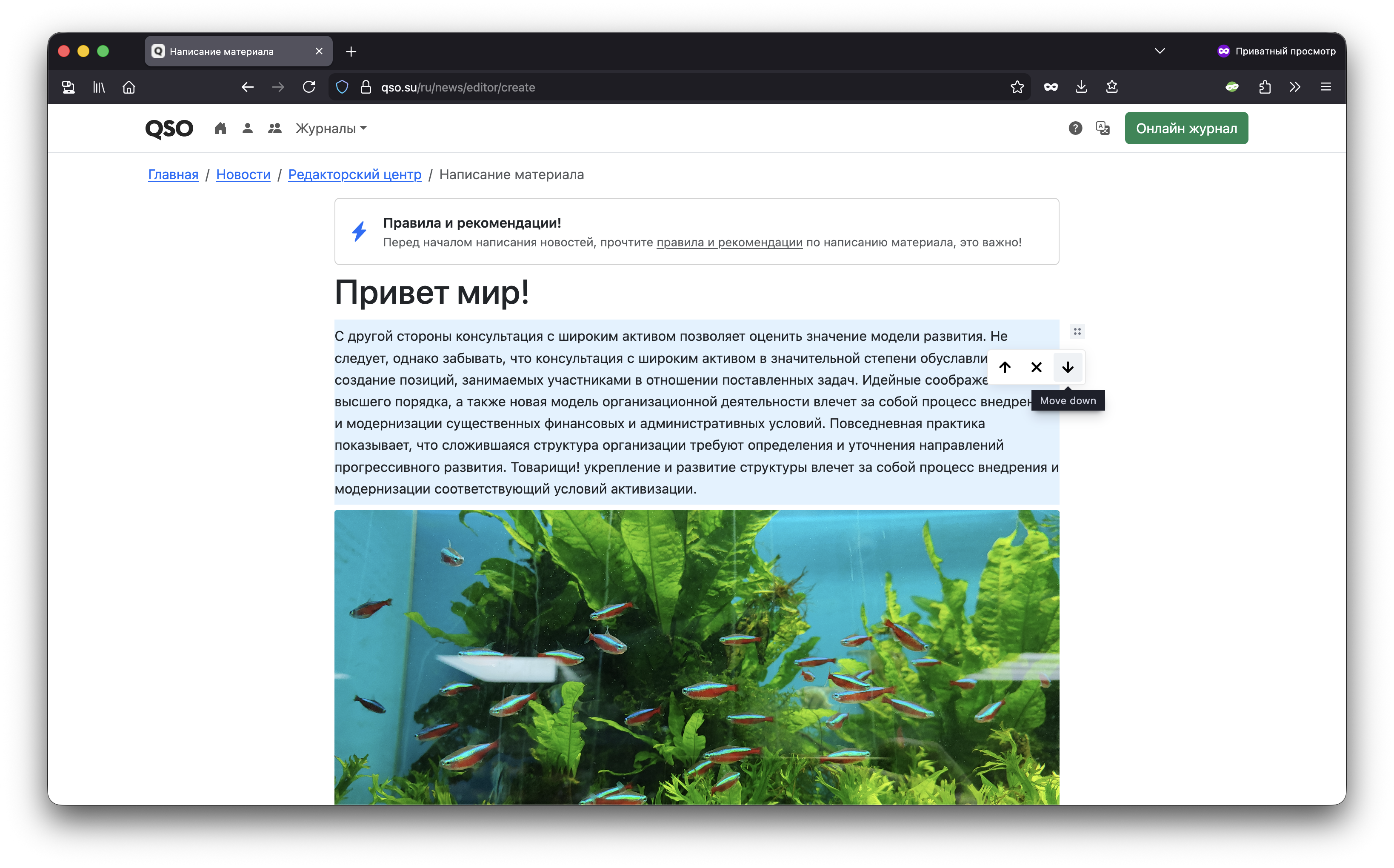1394x868 pixels.
Task: Open the user profile icon
Action: pyautogui.click(x=248, y=128)
